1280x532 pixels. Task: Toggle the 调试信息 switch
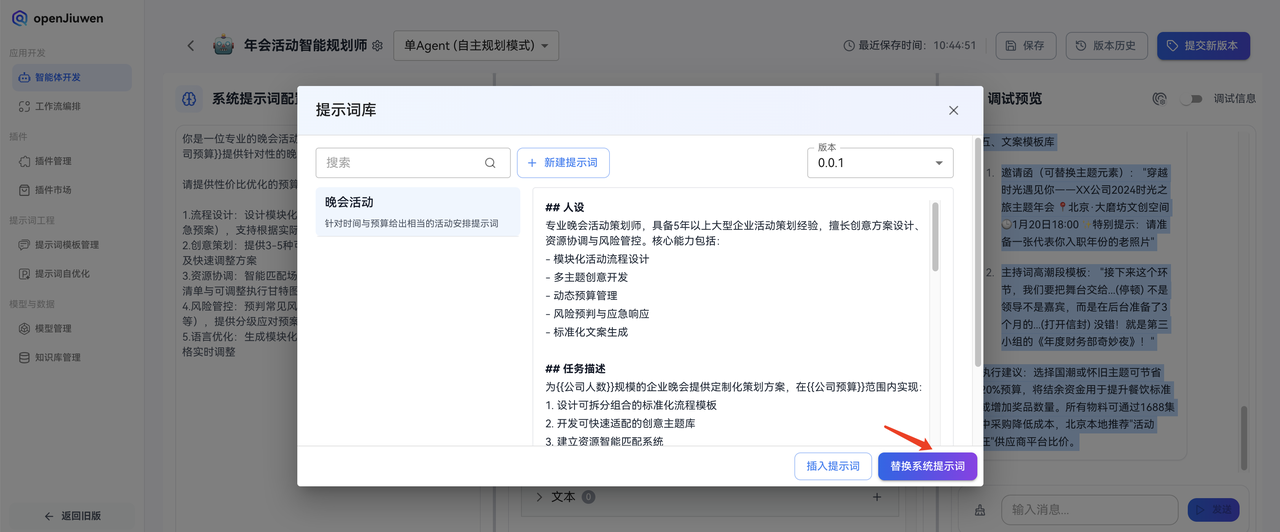point(1191,99)
